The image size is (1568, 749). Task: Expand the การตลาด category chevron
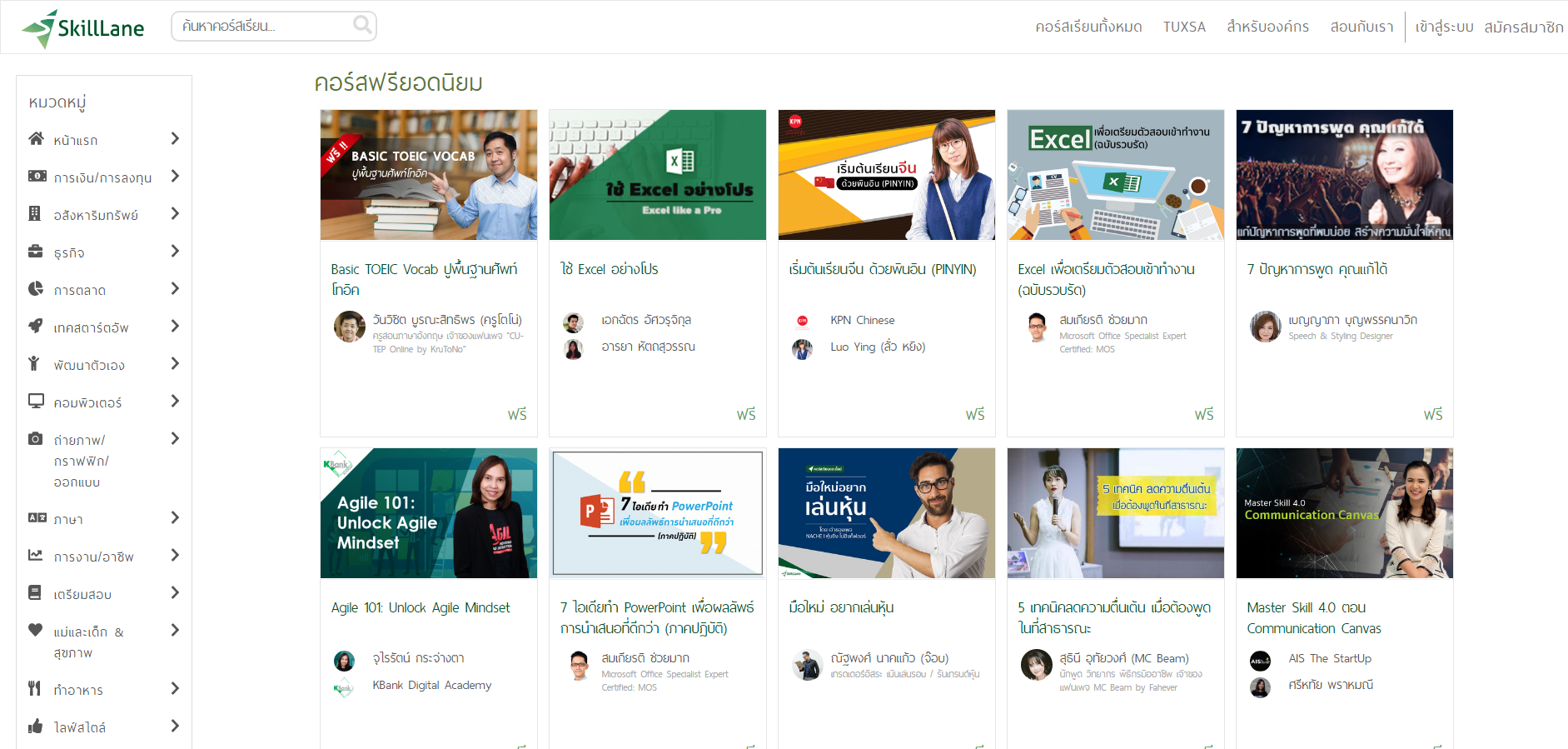[175, 288]
